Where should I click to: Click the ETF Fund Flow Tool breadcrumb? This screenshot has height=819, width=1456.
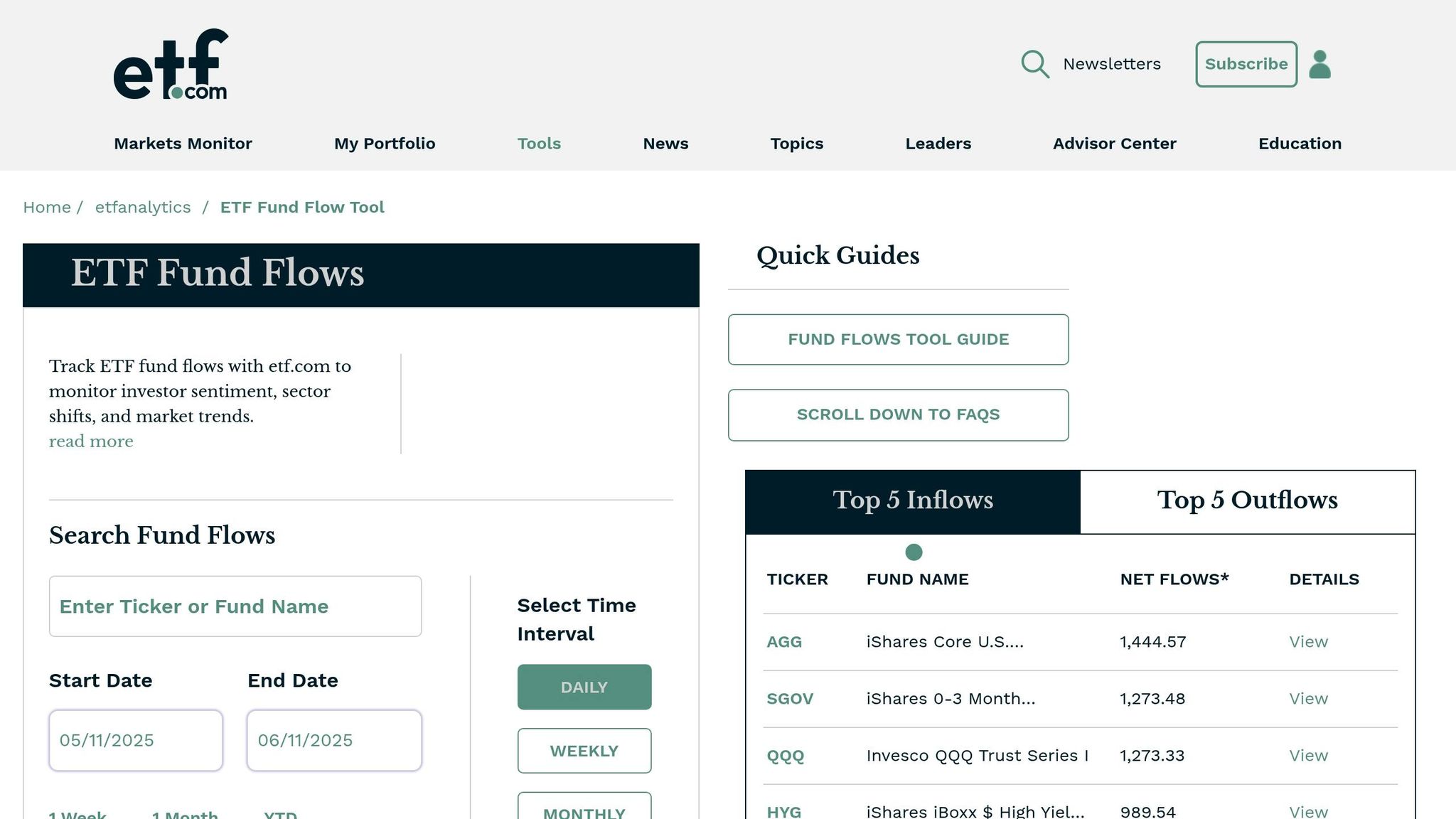coord(302,207)
